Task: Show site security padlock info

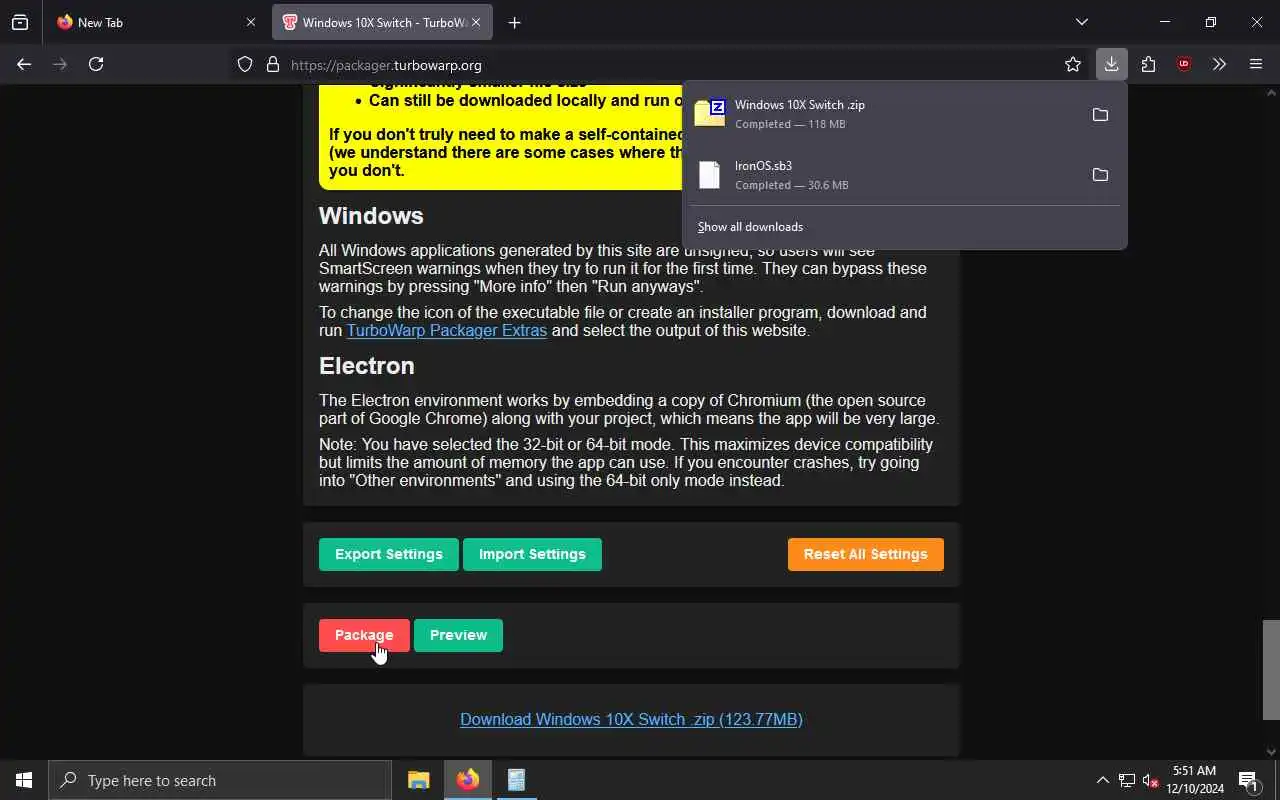Action: (272, 64)
